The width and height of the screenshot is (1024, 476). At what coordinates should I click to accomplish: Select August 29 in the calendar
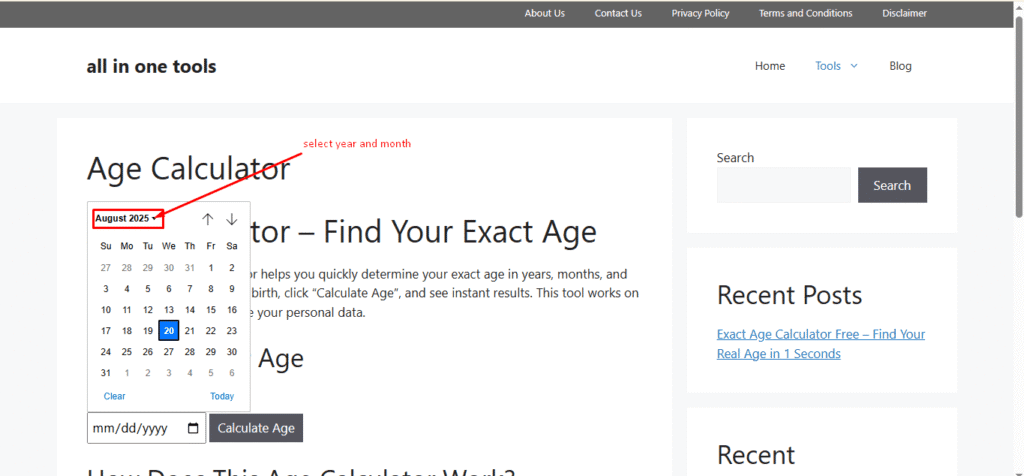(210, 352)
